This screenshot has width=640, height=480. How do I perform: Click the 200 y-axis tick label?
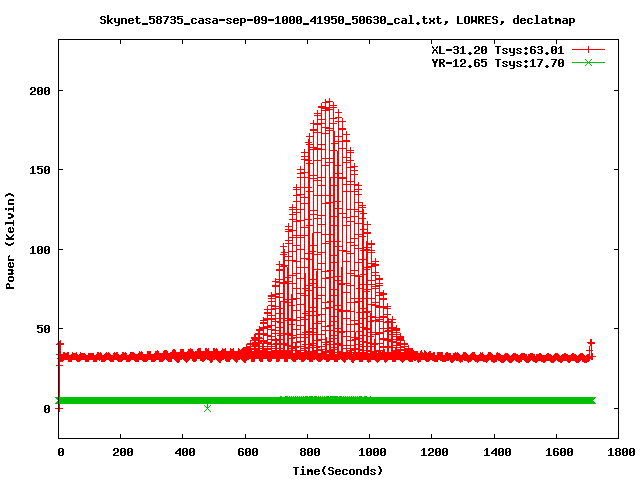(x=40, y=91)
